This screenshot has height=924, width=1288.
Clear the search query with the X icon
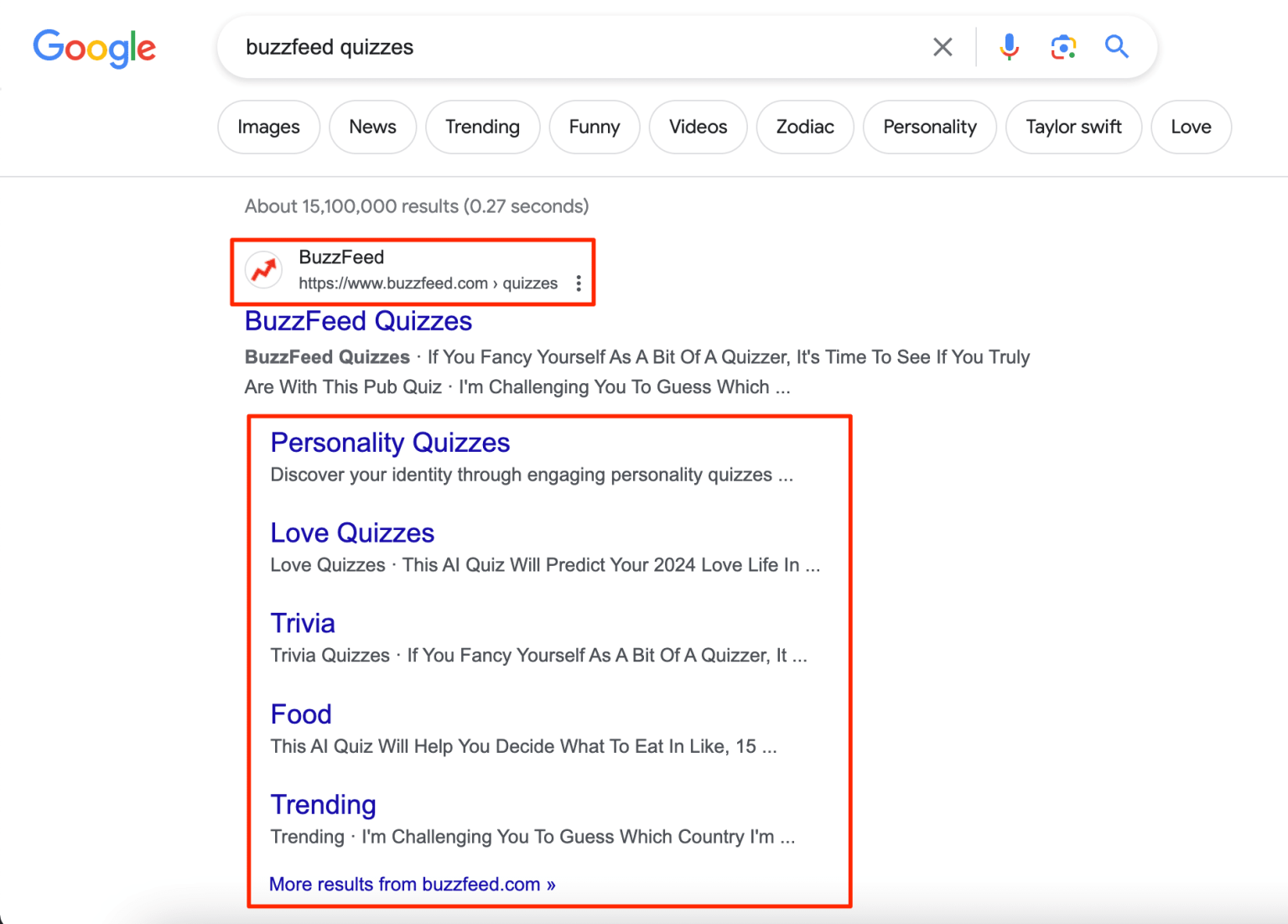click(942, 47)
